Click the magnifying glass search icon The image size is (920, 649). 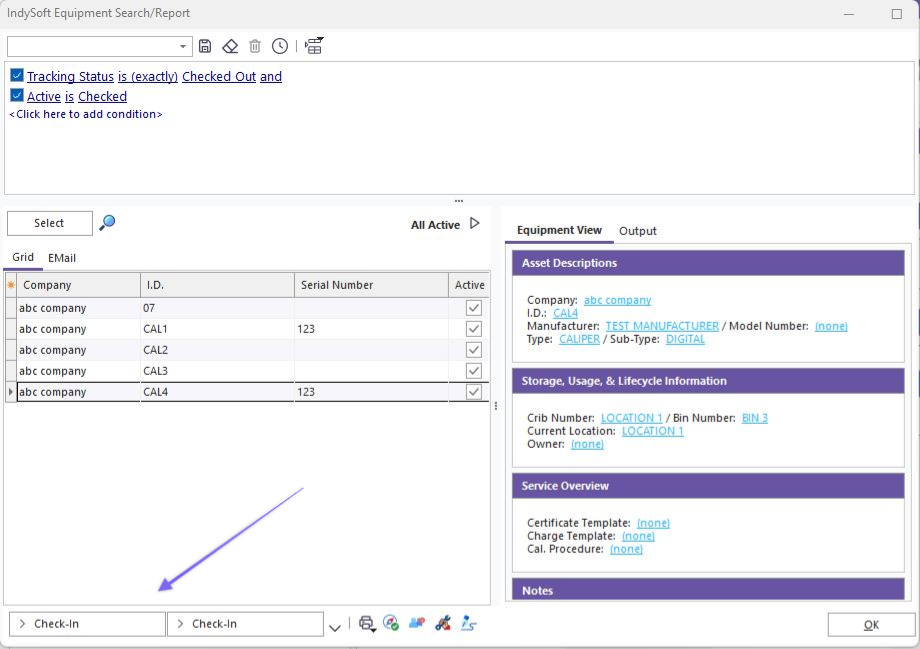coord(107,223)
